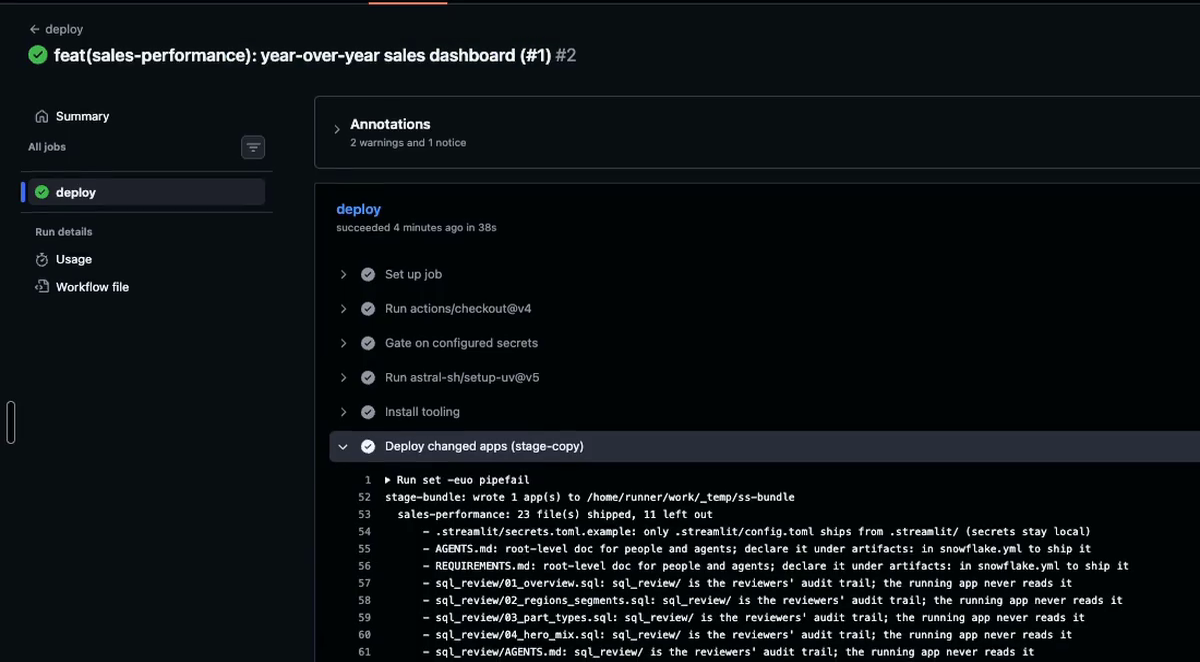Image resolution: width=1200 pixels, height=662 pixels.
Task: Open the jobs filter button
Action: pyautogui.click(x=253, y=147)
